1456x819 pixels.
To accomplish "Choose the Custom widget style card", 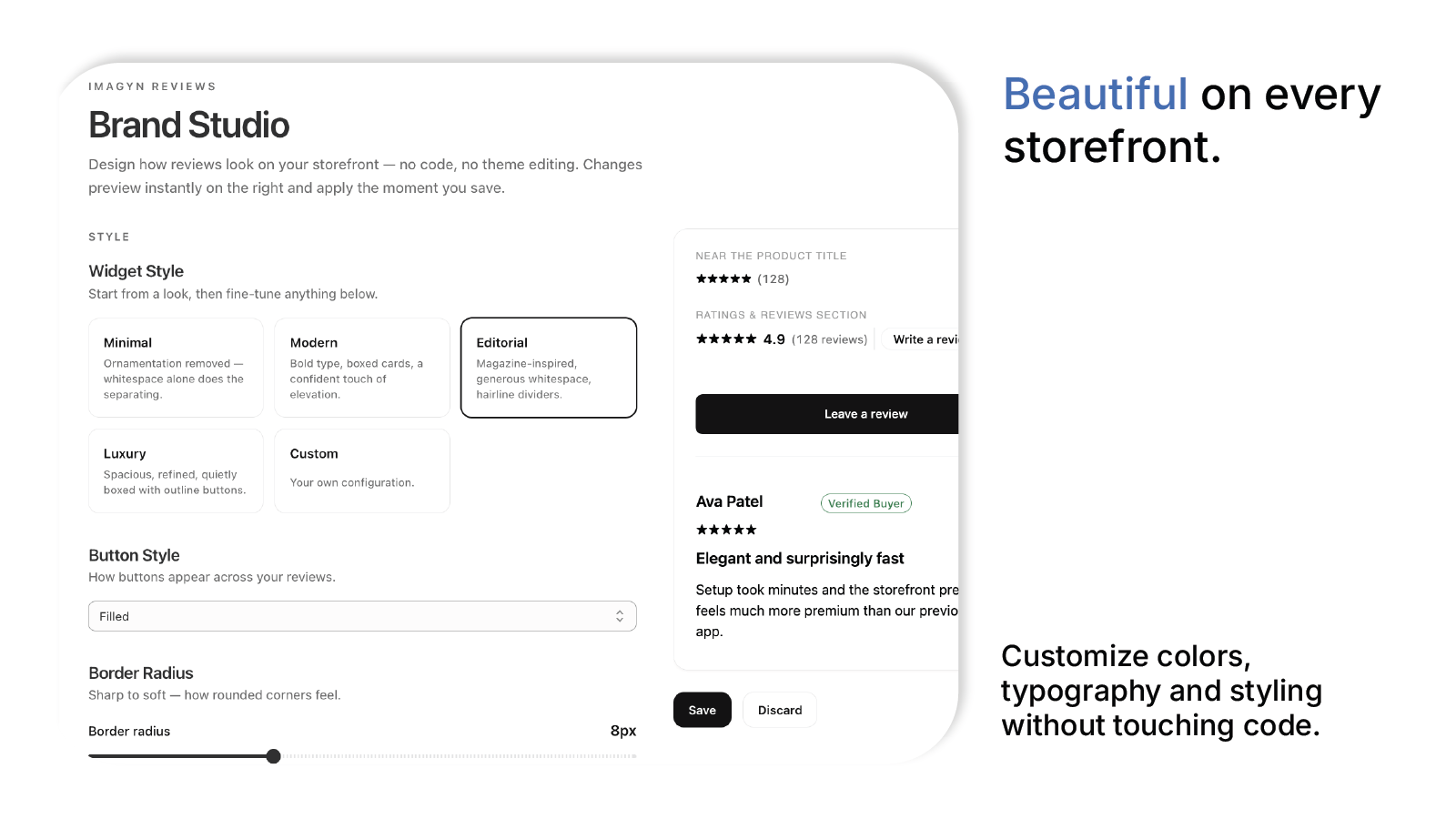I will pos(362,470).
